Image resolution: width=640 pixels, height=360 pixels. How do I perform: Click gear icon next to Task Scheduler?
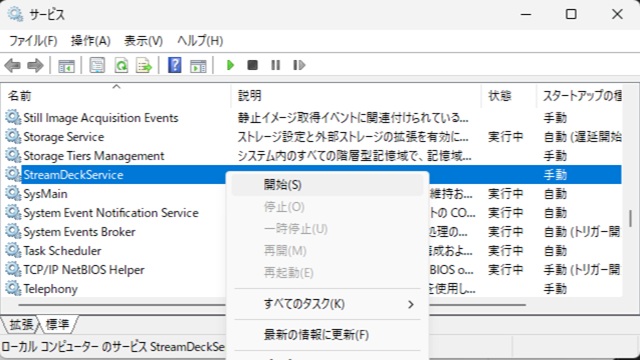click(13, 251)
